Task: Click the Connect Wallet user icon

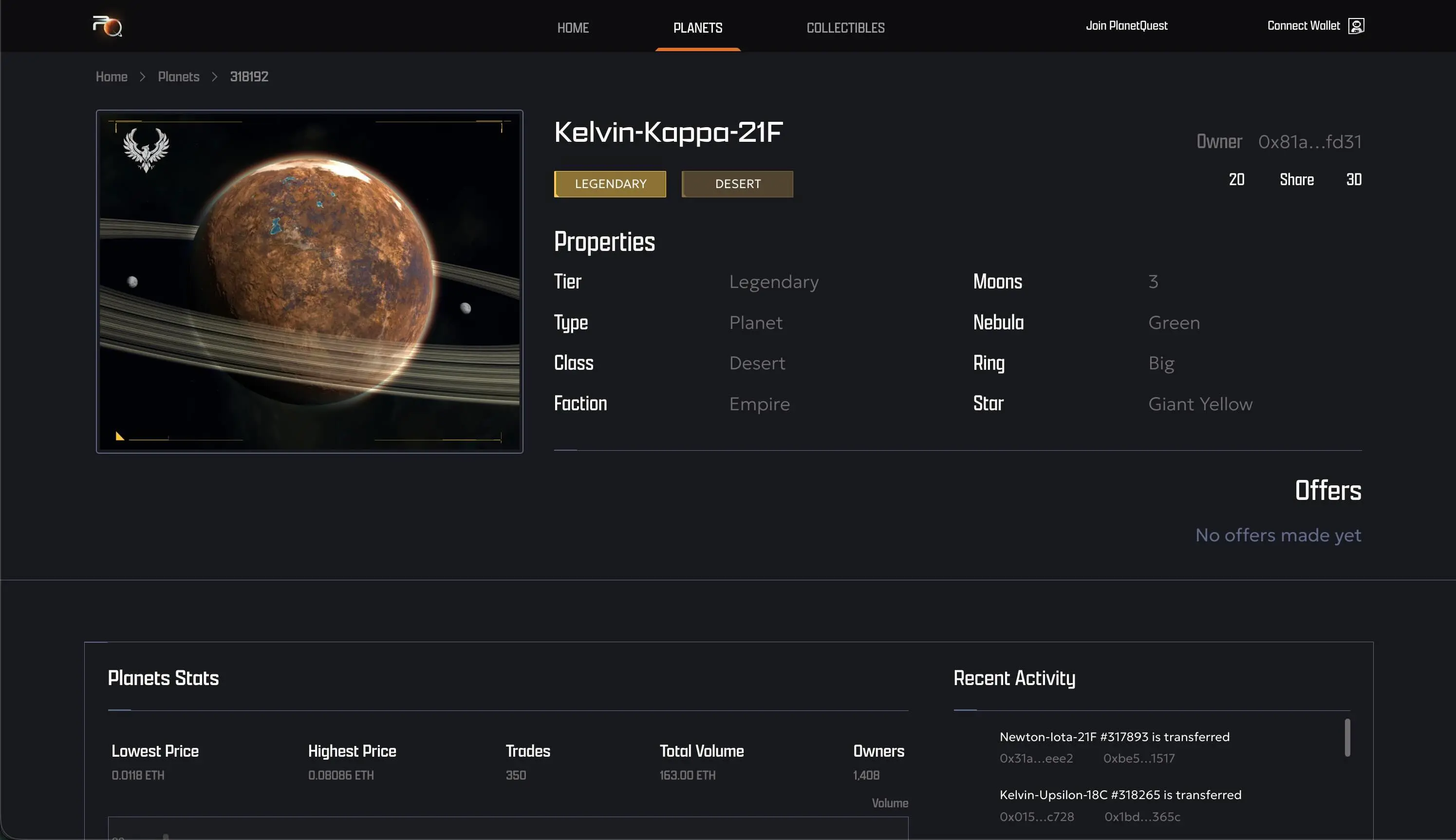Action: coord(1356,26)
